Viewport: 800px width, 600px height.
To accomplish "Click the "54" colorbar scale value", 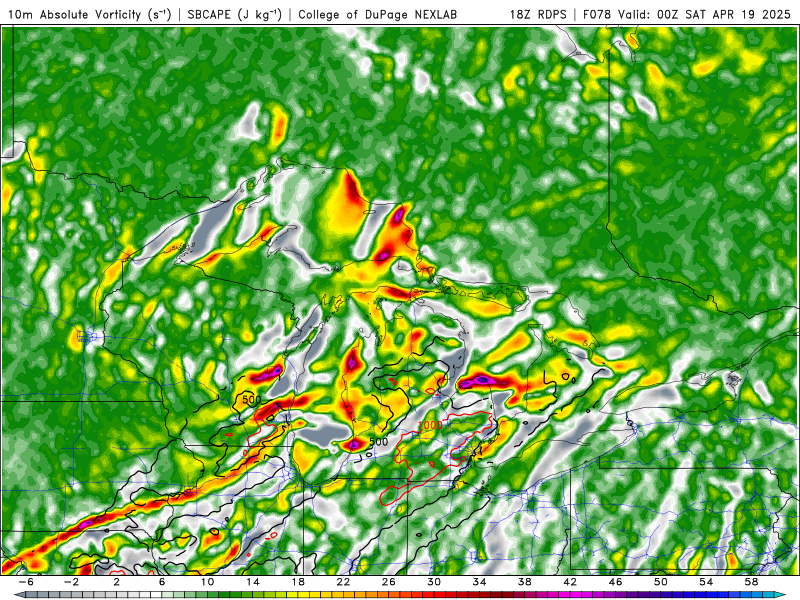I will [706, 582].
